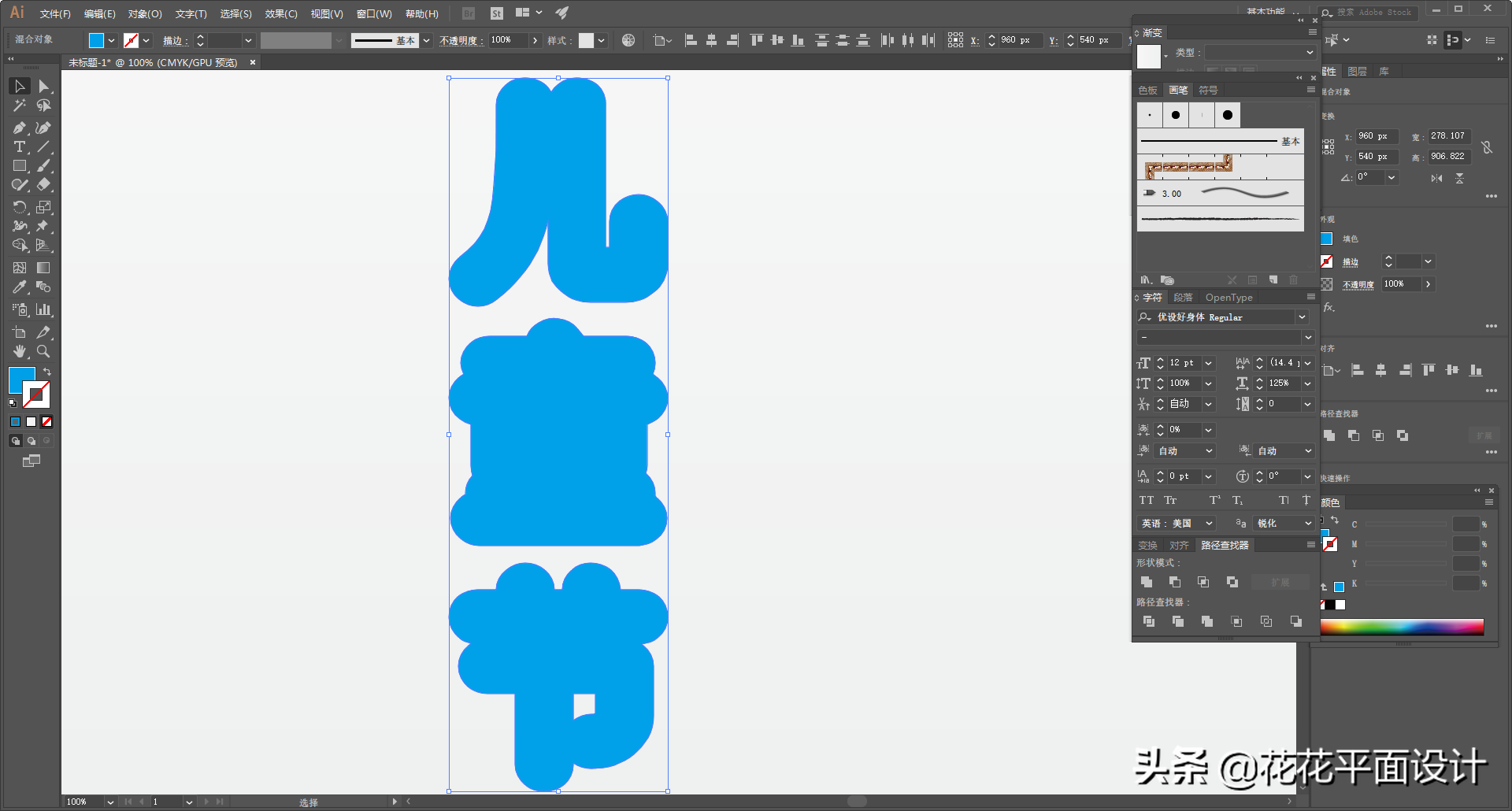Select the 3.00 calligraphic brush
The height and width of the screenshot is (811, 1512).
(1221, 194)
